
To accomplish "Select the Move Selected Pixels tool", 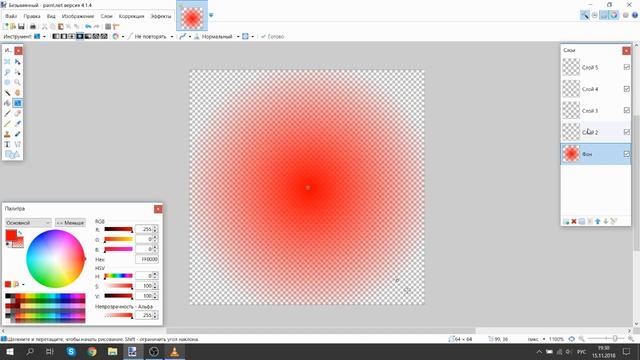I will point(18,62).
